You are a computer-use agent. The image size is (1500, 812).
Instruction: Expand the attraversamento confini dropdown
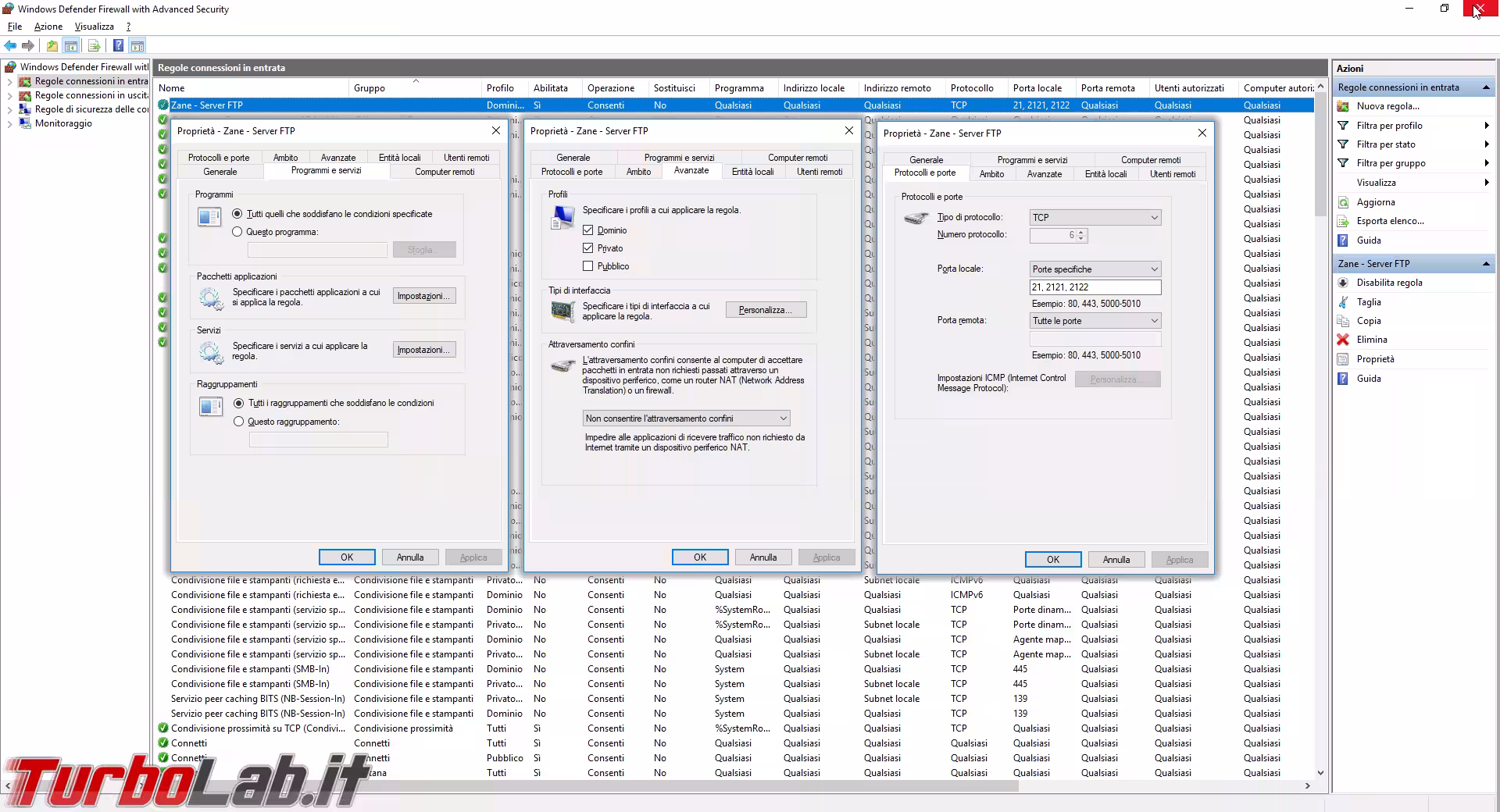coord(686,418)
